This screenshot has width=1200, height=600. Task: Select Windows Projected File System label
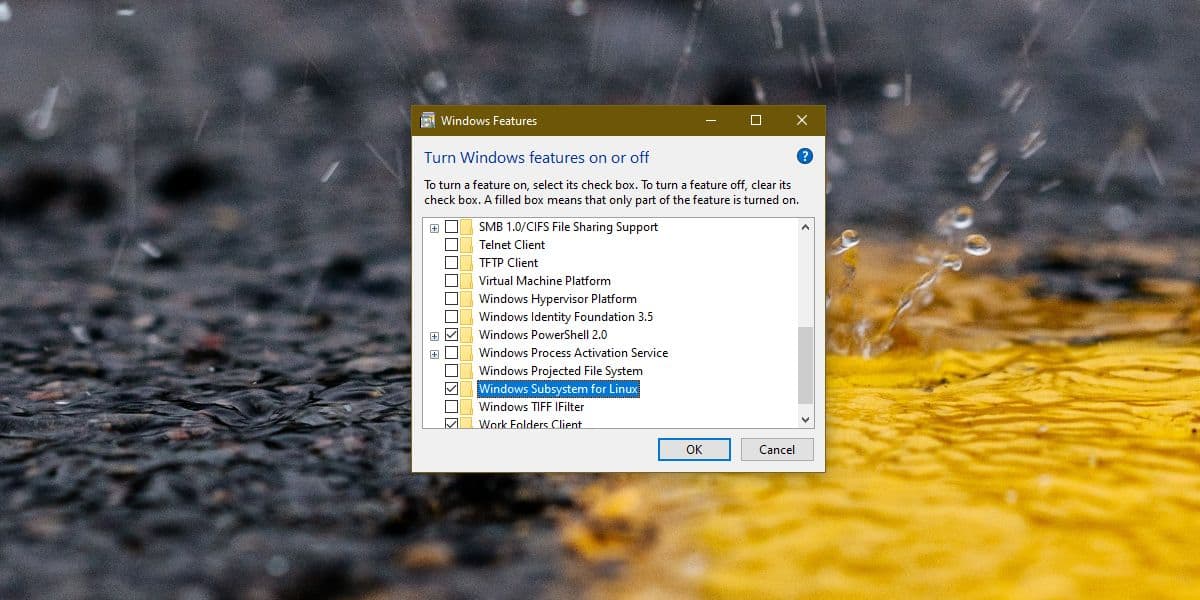(x=561, y=371)
